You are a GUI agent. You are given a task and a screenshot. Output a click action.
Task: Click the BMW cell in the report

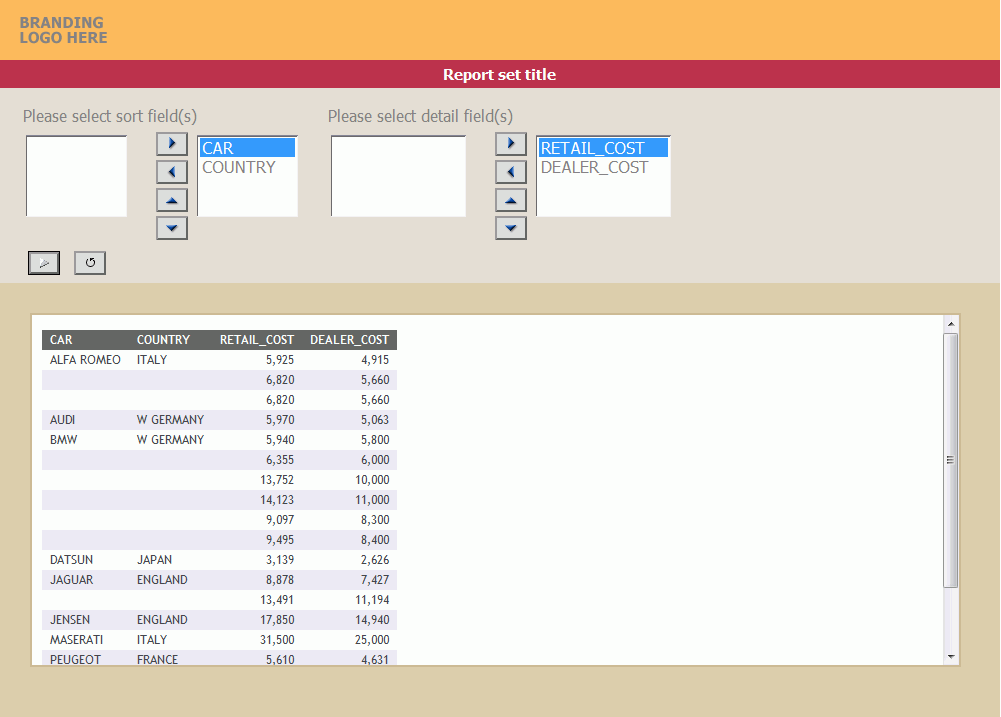point(64,439)
